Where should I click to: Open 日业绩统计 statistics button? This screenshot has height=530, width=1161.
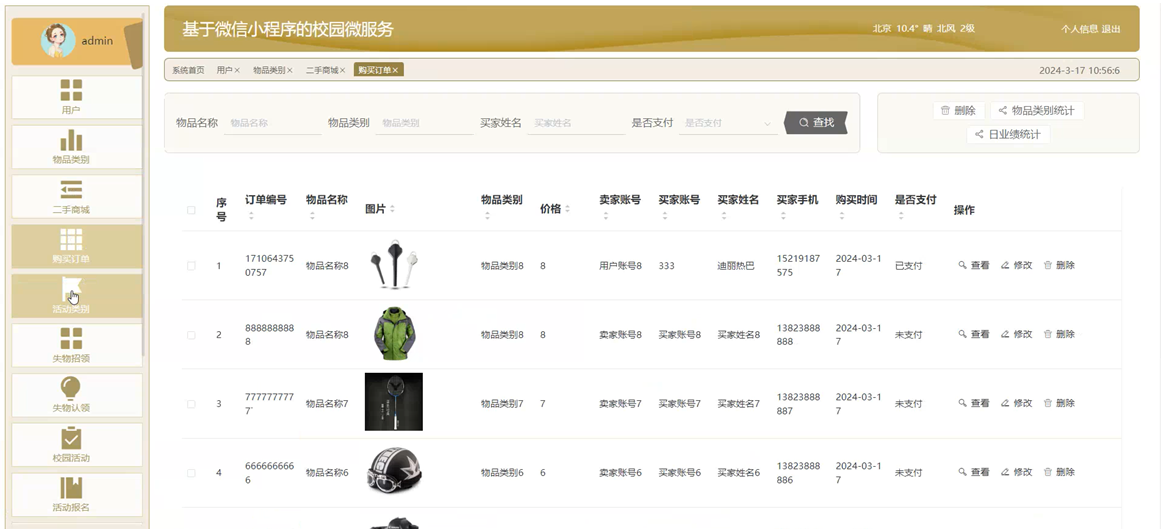click(x=1008, y=135)
